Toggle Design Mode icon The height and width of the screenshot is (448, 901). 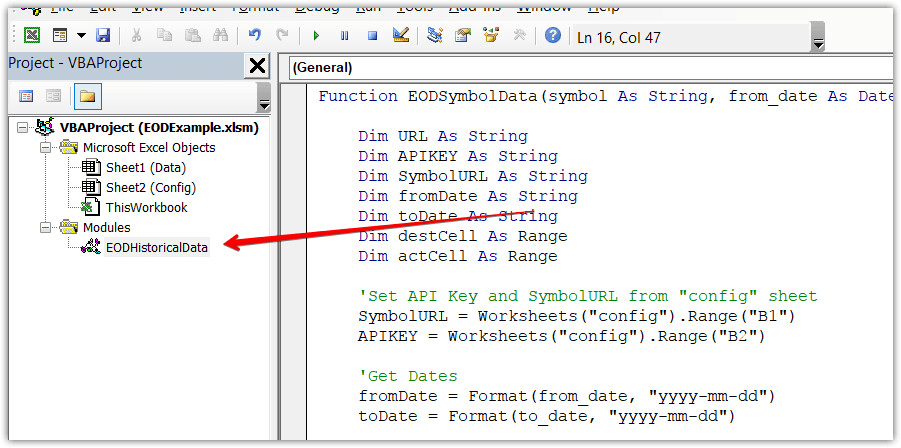pyautogui.click(x=401, y=36)
